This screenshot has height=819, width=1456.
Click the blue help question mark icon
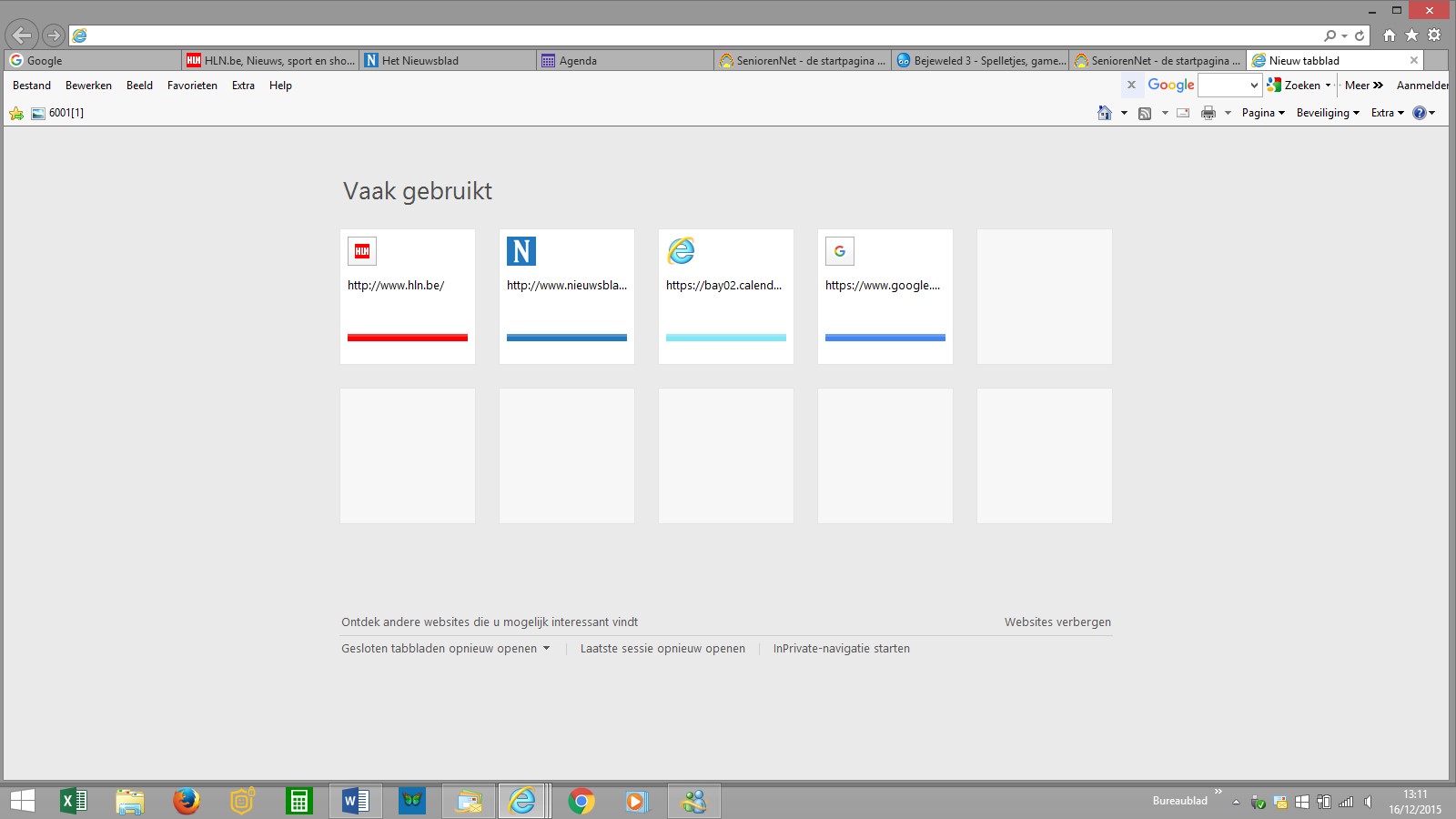click(1419, 113)
